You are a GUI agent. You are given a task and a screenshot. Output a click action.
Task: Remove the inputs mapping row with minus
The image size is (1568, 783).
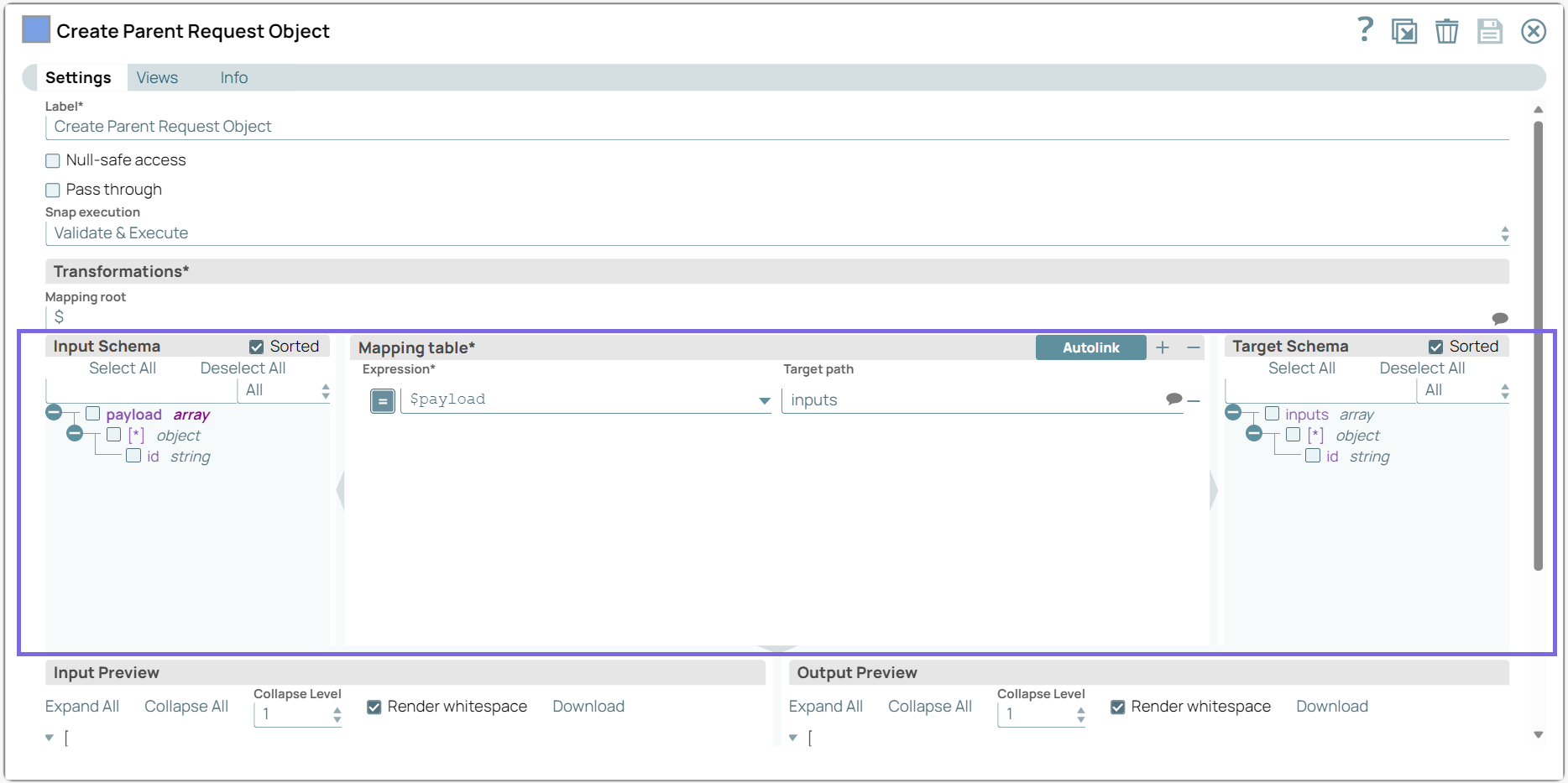(x=1194, y=401)
